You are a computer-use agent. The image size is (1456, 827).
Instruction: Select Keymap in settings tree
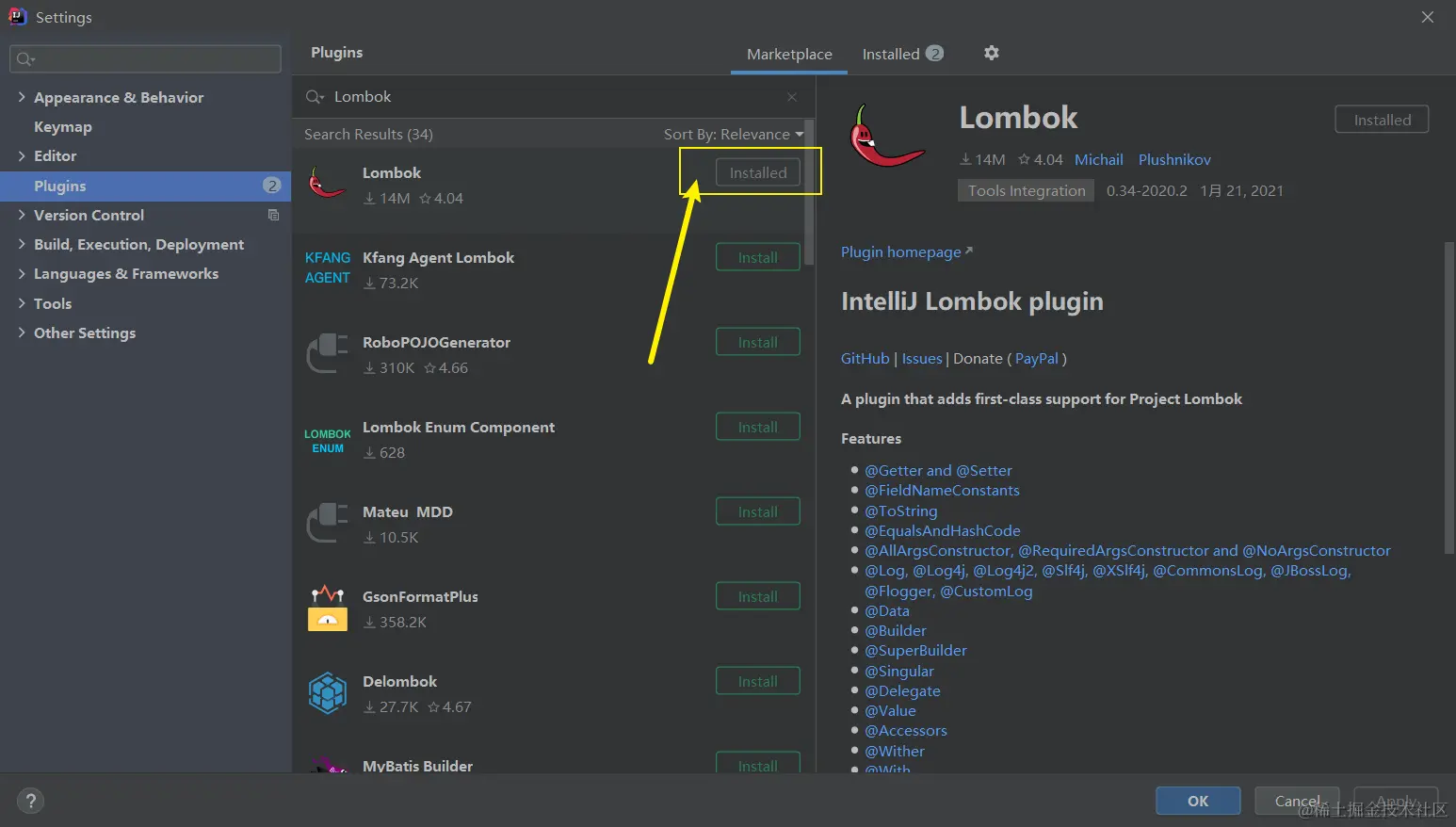(63, 127)
